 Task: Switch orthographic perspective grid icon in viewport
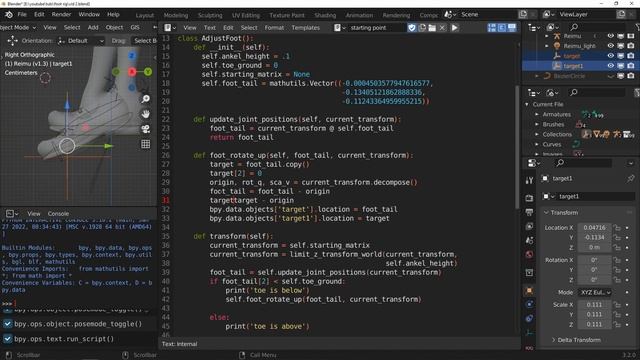pyautogui.click(x=146, y=144)
